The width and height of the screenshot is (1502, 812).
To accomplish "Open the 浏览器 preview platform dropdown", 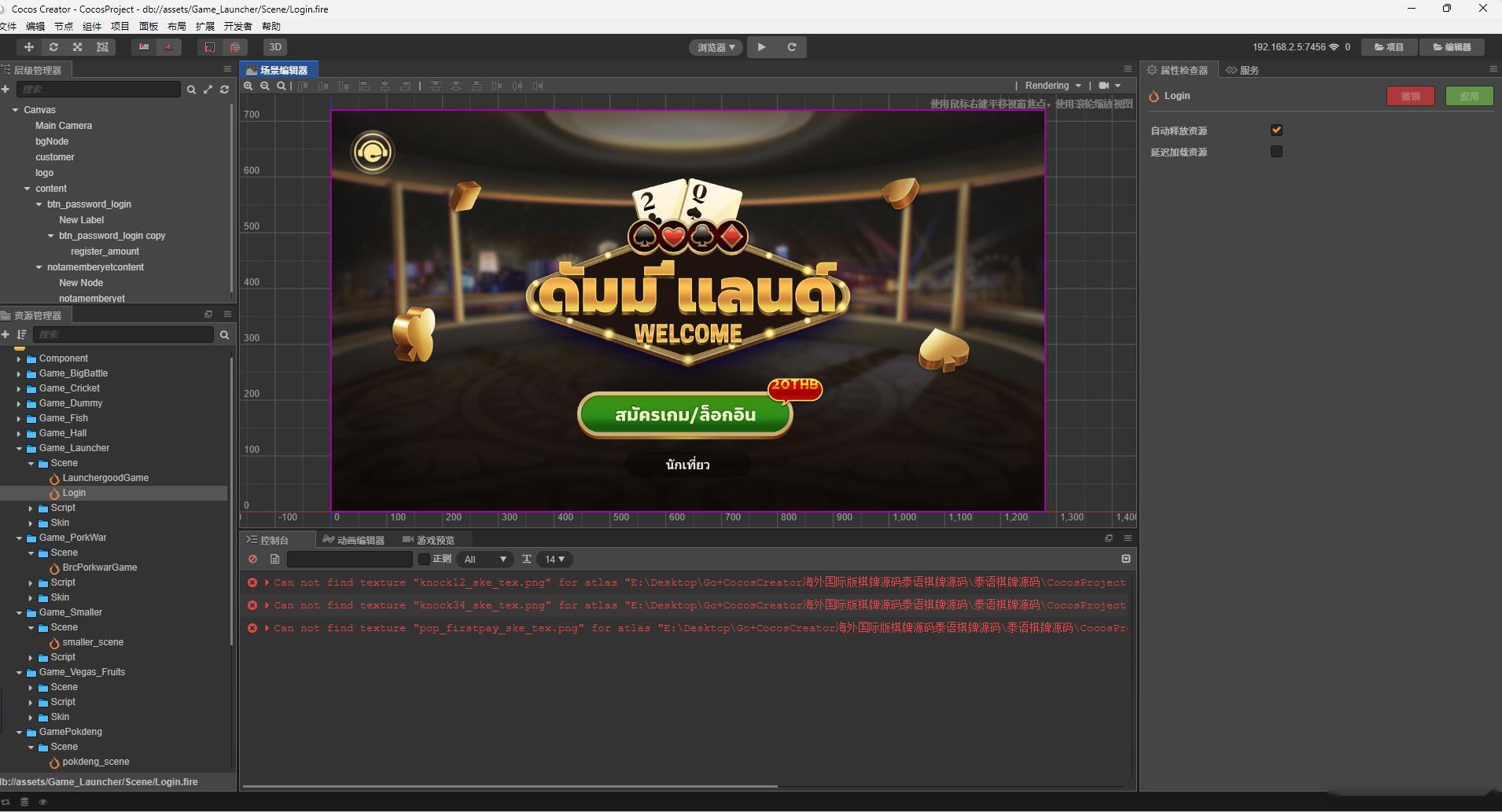I will click(716, 47).
